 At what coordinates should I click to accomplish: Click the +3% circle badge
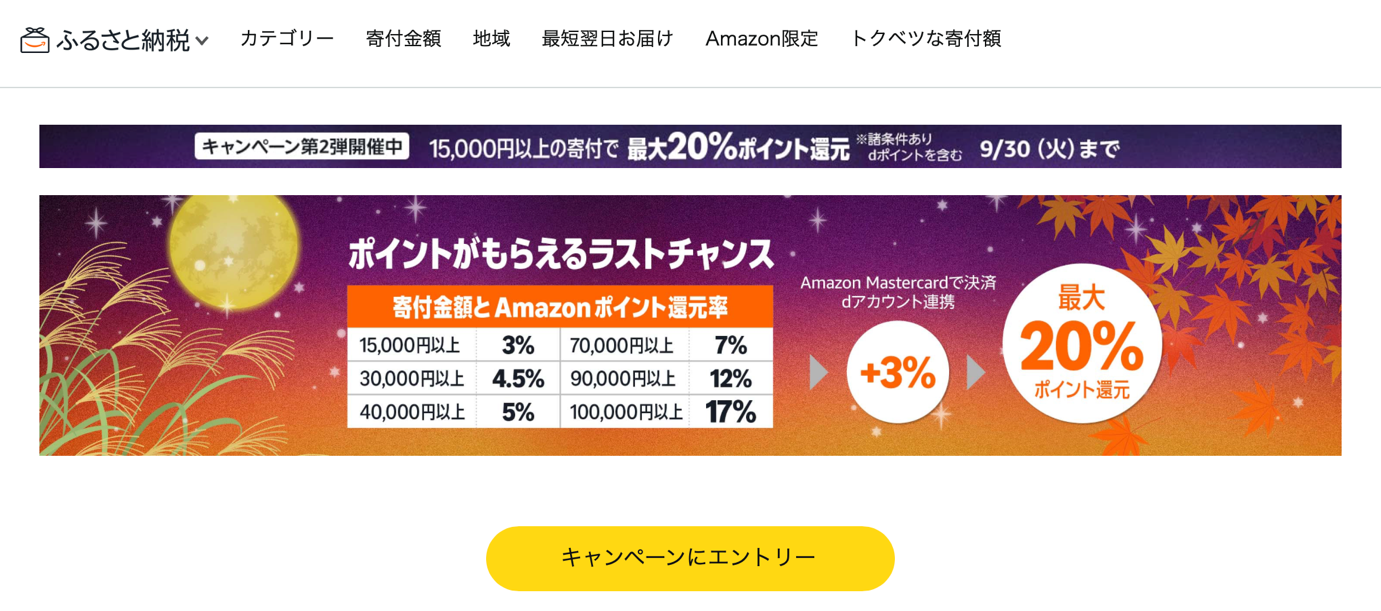[897, 373]
